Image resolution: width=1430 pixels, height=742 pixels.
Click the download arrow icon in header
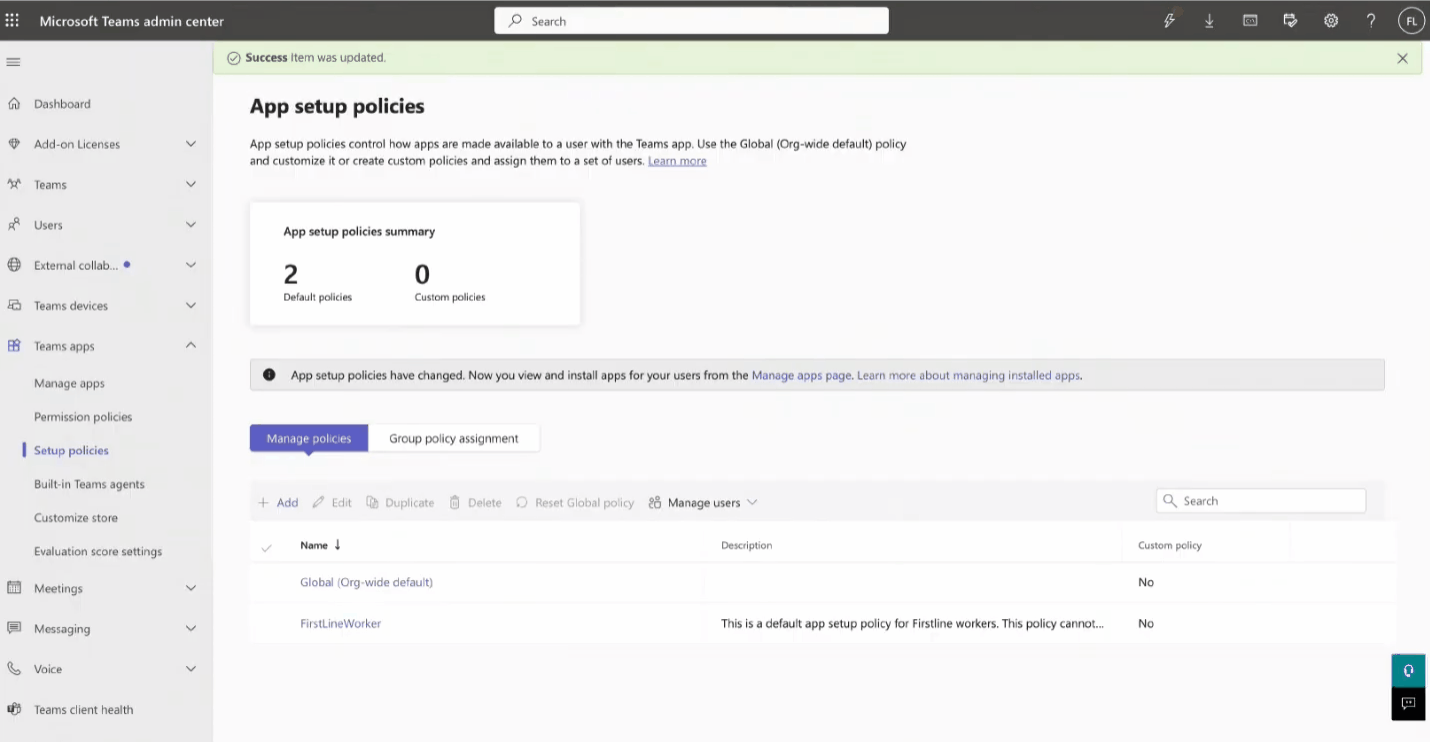[x=1209, y=20]
